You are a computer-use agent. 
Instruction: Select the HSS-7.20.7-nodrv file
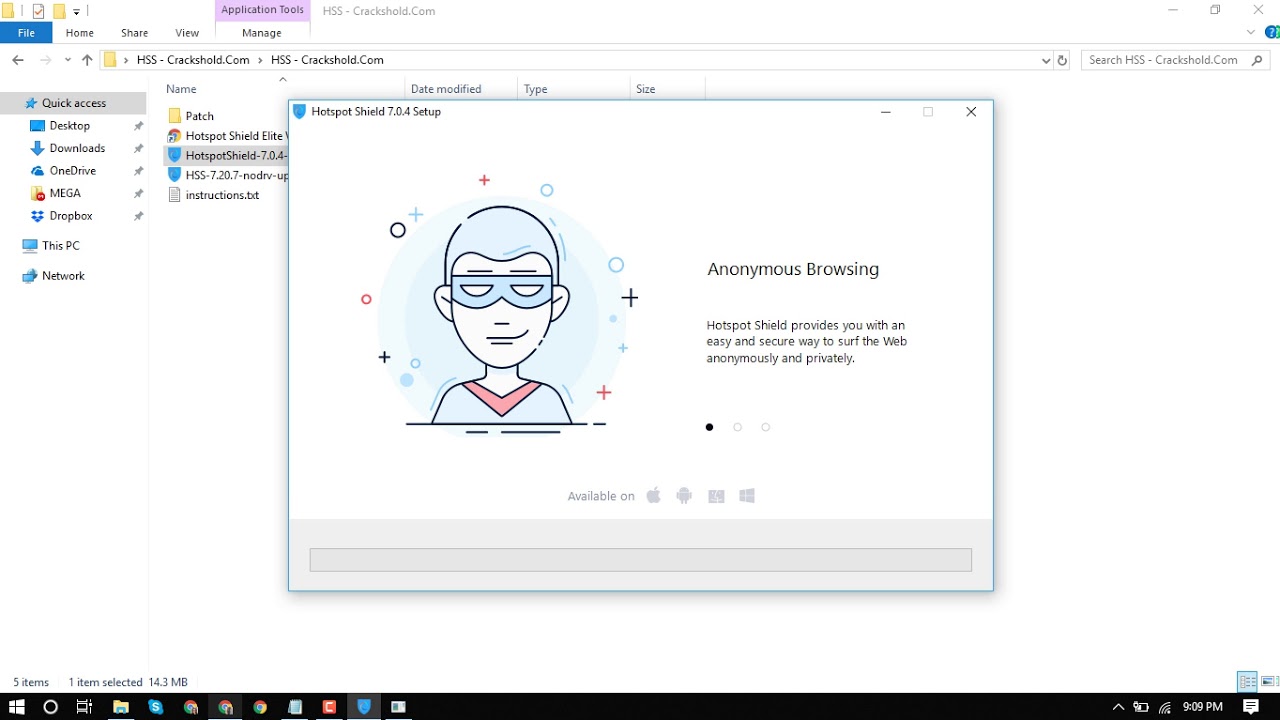coord(228,175)
